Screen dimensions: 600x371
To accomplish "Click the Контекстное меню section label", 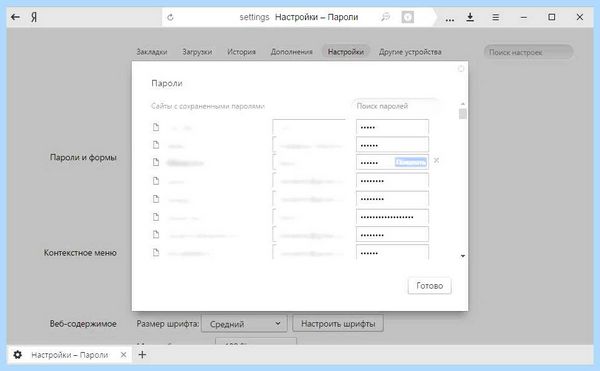I will click(80, 253).
